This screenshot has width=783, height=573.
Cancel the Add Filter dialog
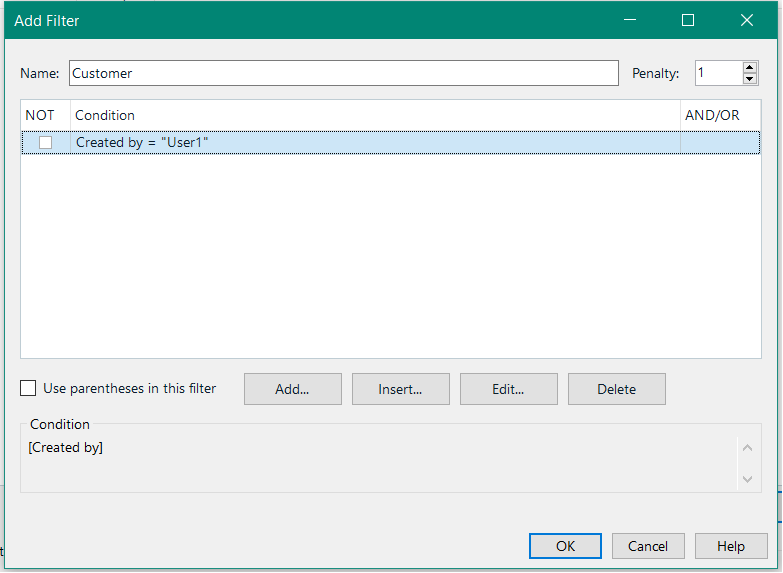(647, 546)
